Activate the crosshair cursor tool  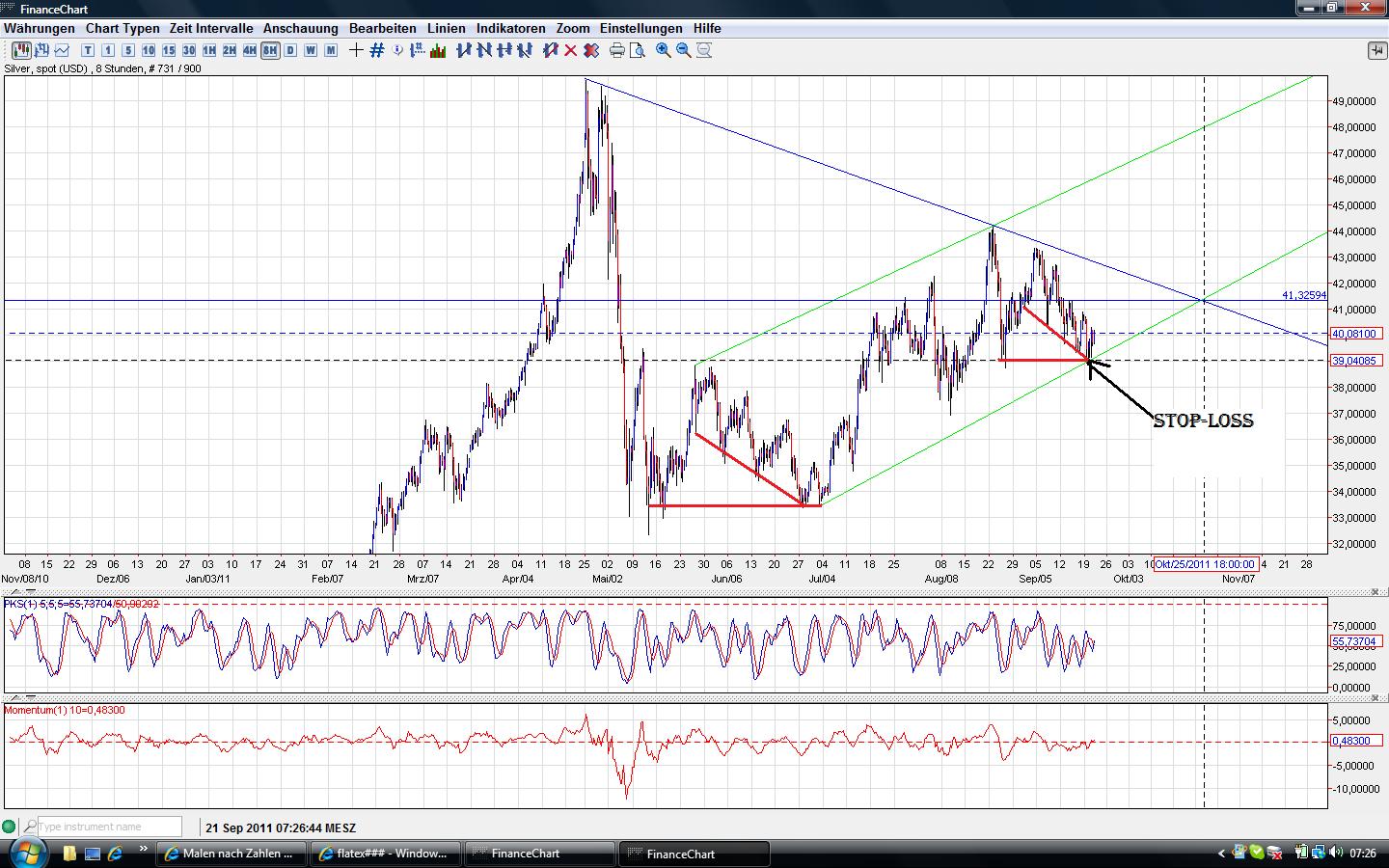tap(356, 50)
